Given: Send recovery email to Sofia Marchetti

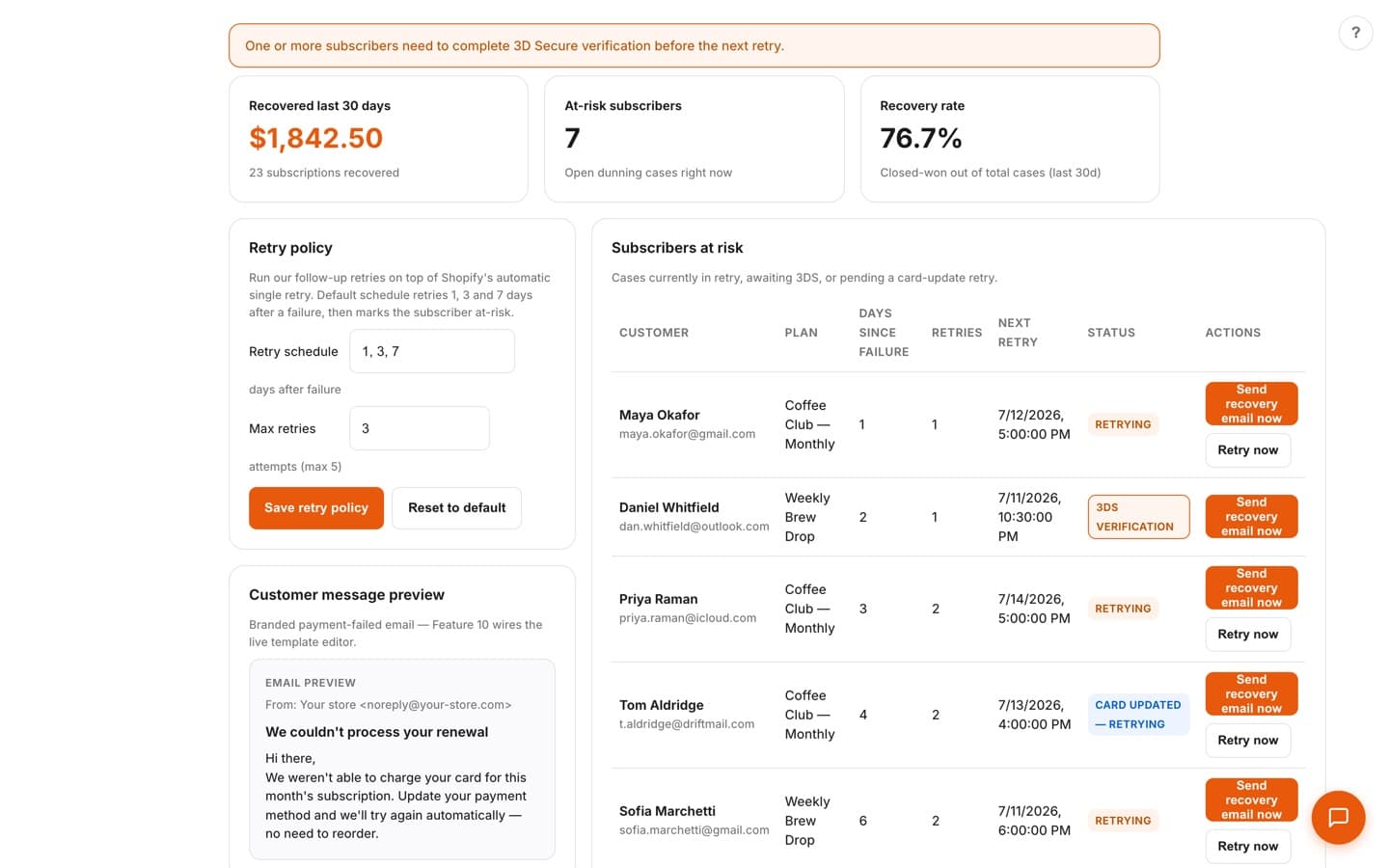Looking at the screenshot, I should pos(1251,800).
